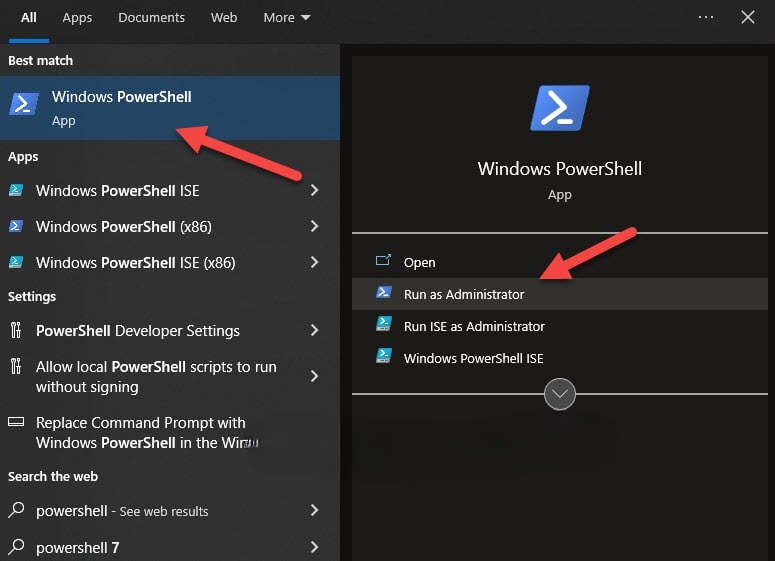775x561 pixels.
Task: Expand Allow local PowerShell scripts arrow
Action: point(314,376)
